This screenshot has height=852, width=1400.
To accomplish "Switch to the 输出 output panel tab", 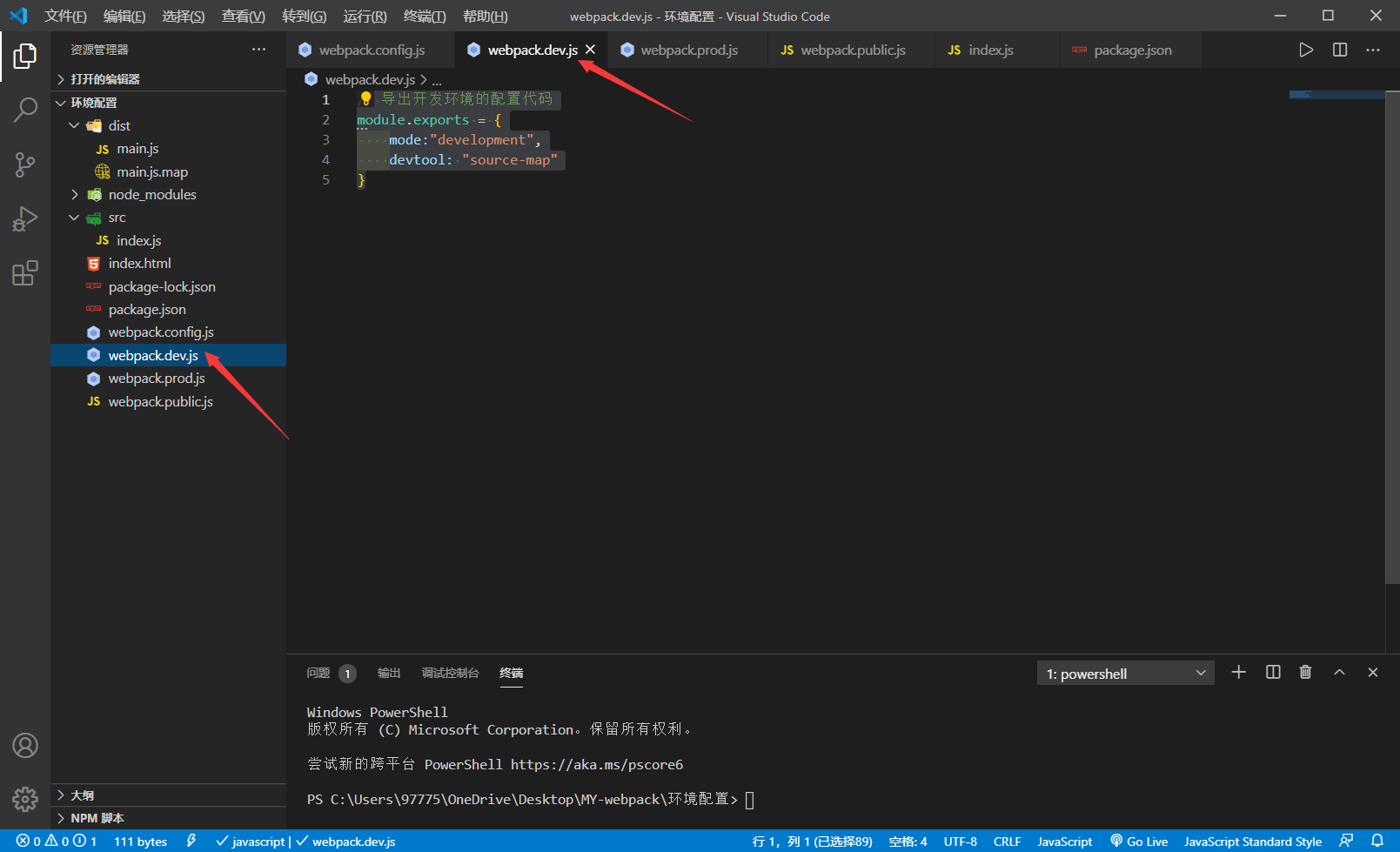I will point(389,673).
